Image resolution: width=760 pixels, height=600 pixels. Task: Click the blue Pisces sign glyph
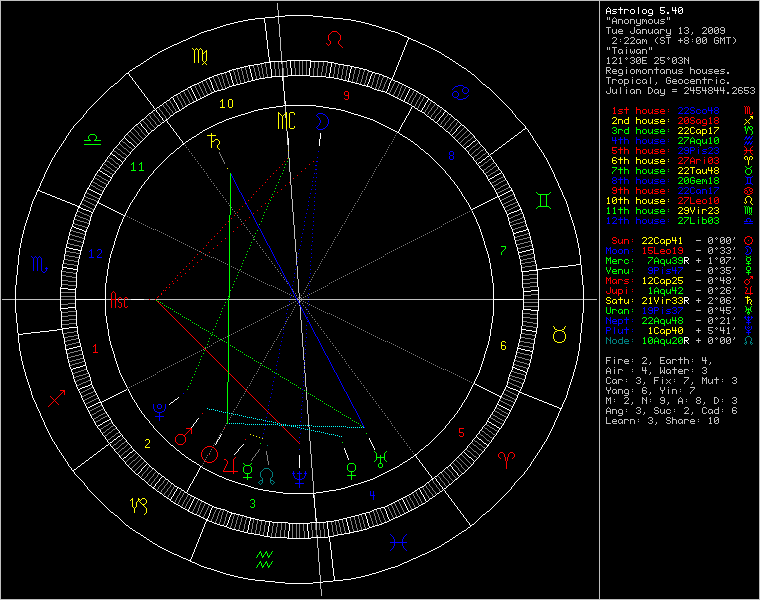coord(399,543)
